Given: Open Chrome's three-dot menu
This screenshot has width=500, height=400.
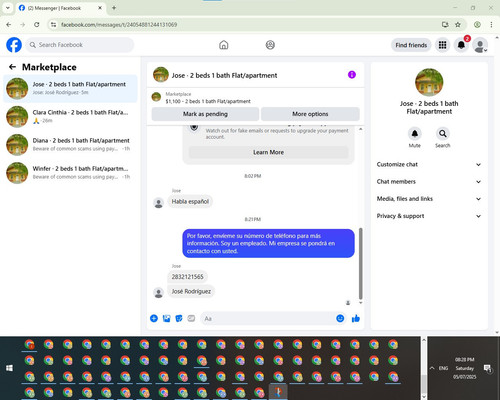Looking at the screenshot, I should [491, 24].
